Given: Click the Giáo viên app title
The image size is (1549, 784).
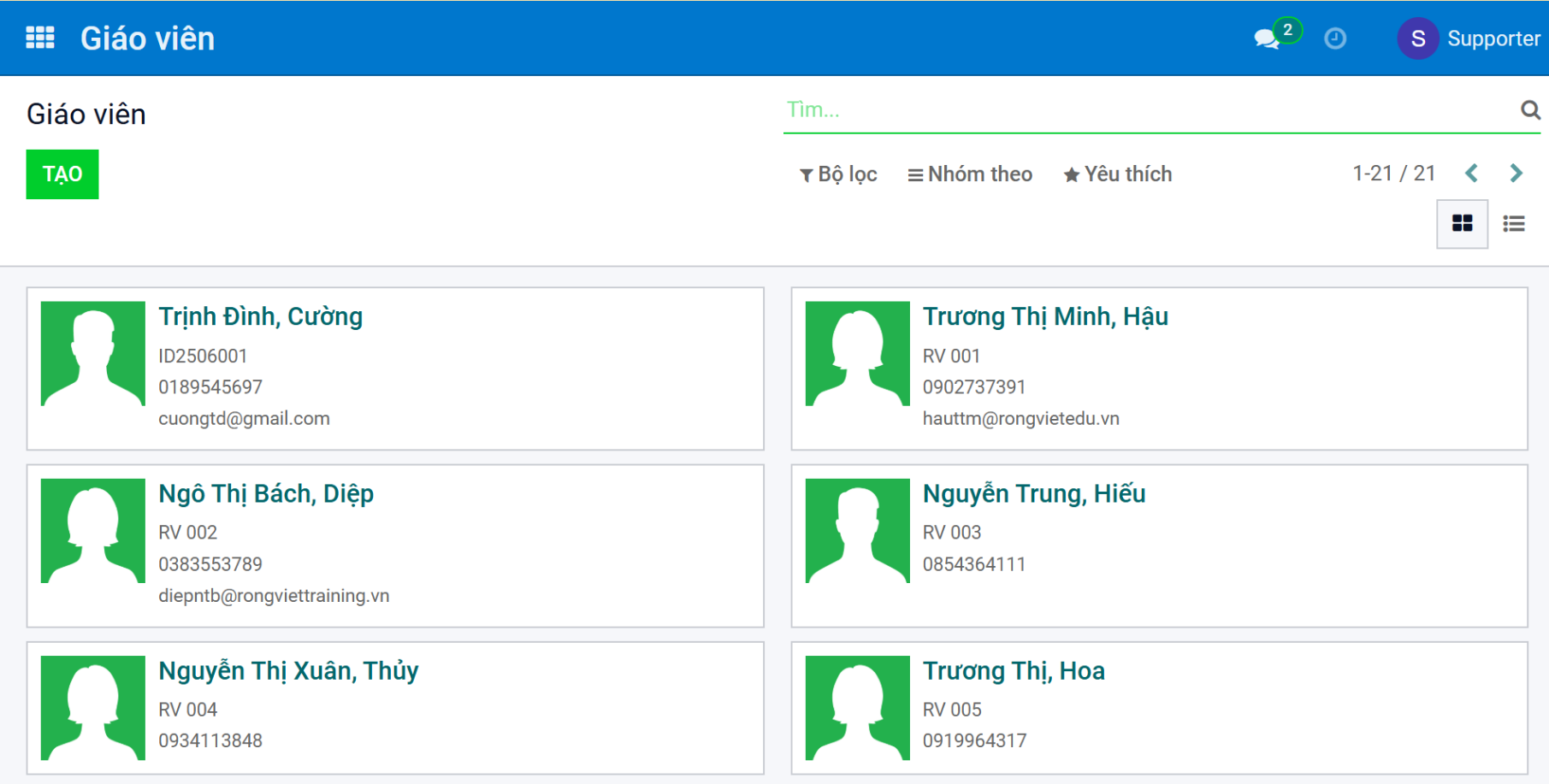Looking at the screenshot, I should coord(147,38).
